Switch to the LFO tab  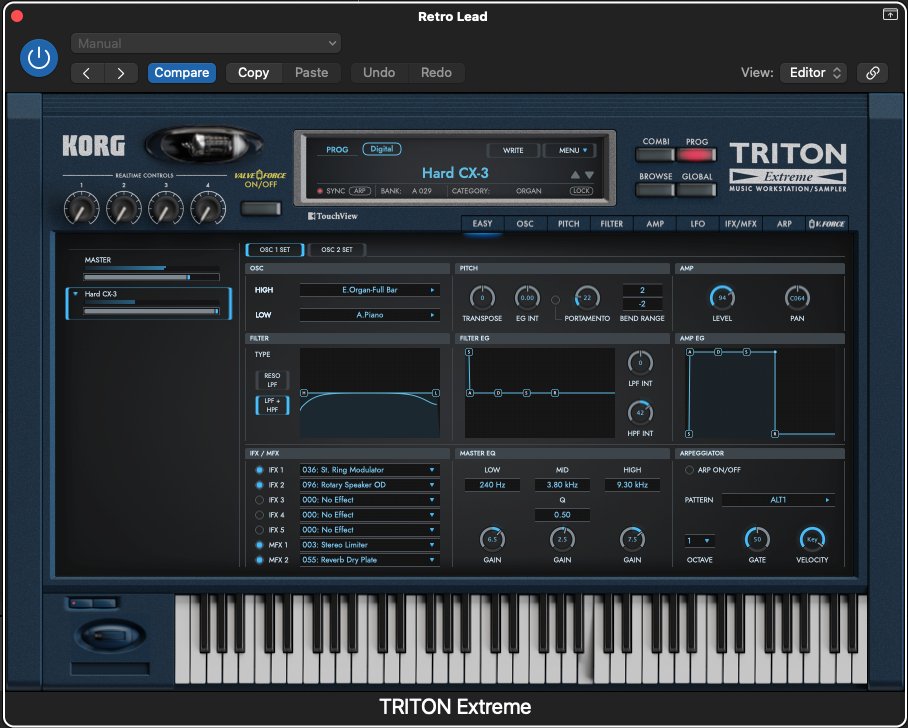pyautogui.click(x=698, y=224)
